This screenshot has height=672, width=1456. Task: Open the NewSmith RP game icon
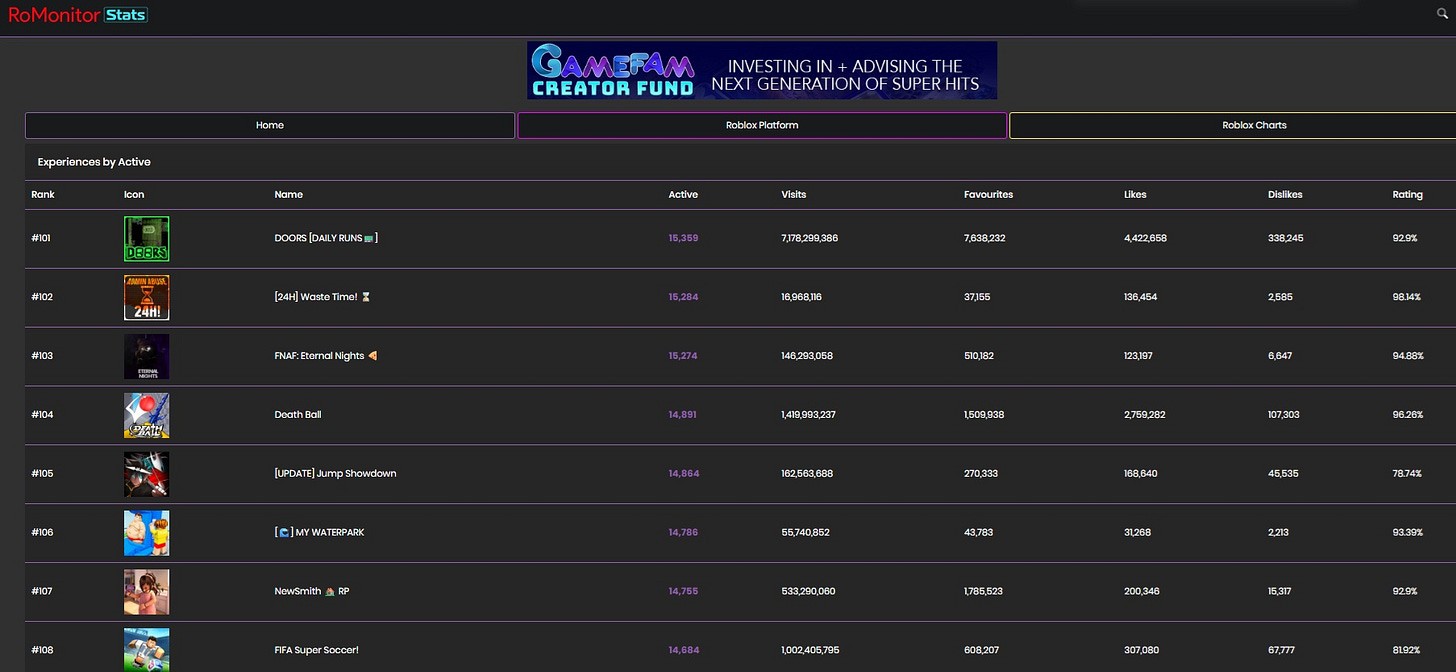[x=146, y=592]
